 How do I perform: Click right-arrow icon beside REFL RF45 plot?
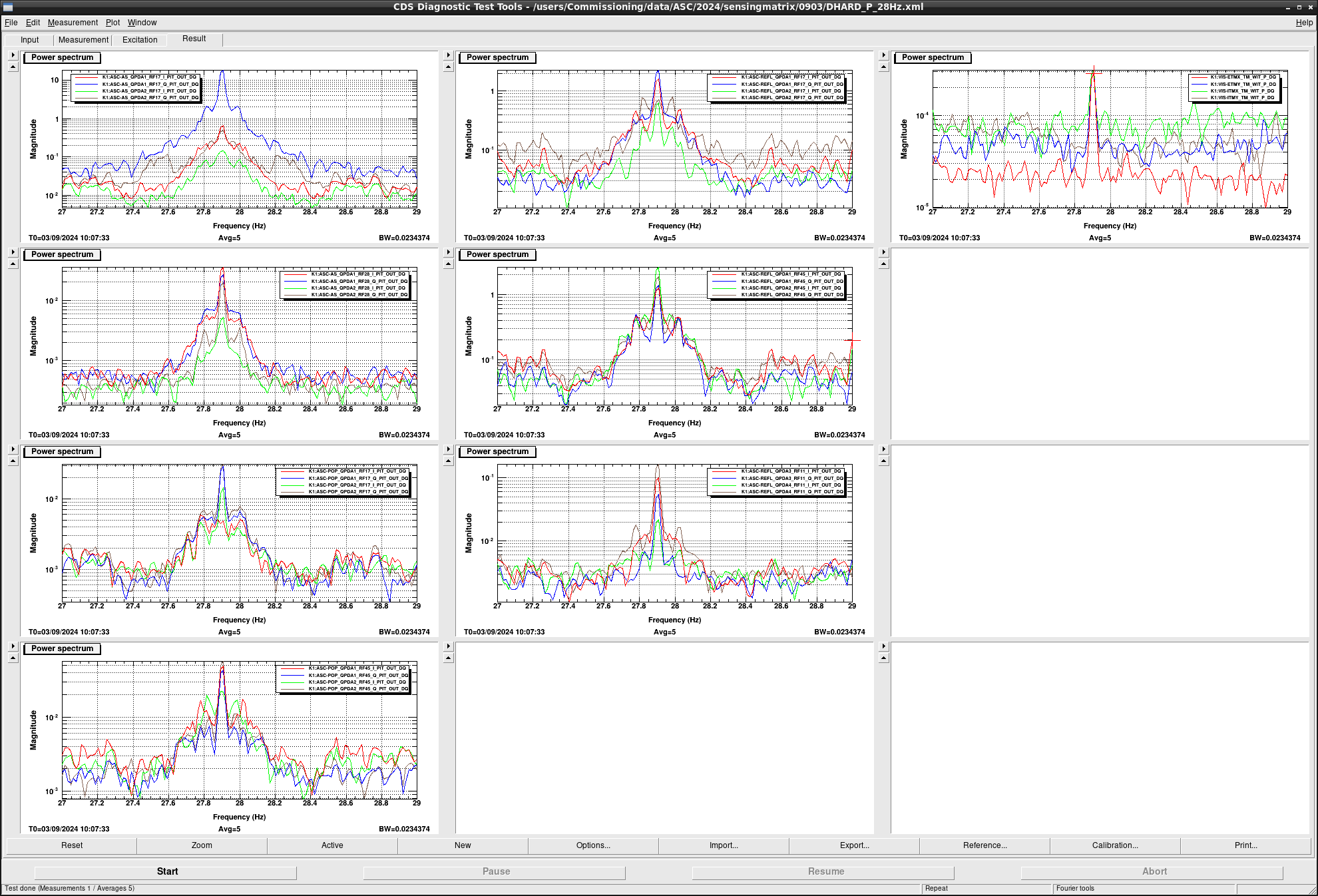[448, 252]
